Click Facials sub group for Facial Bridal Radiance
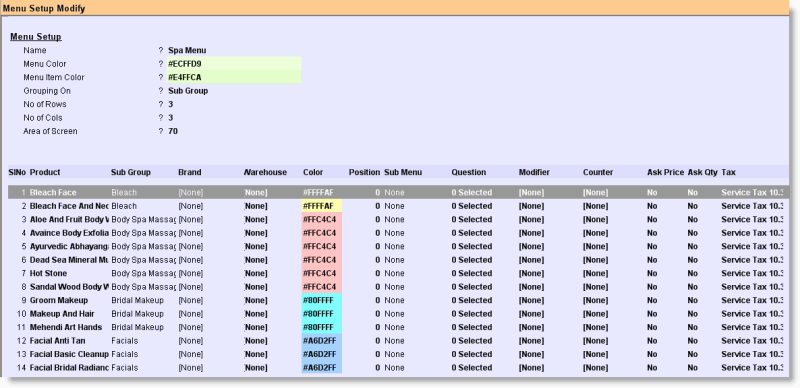The height and width of the screenshot is (388, 800). pos(124,368)
